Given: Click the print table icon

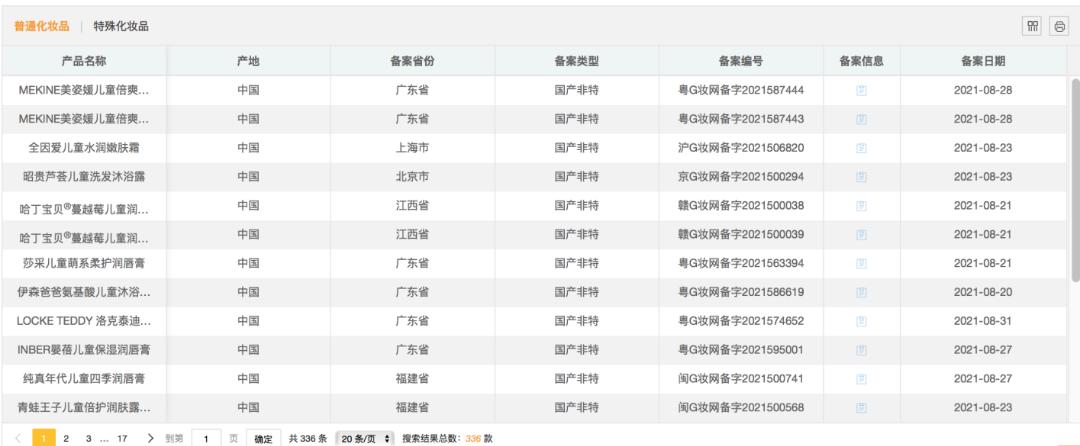Looking at the screenshot, I should click(x=1059, y=27).
